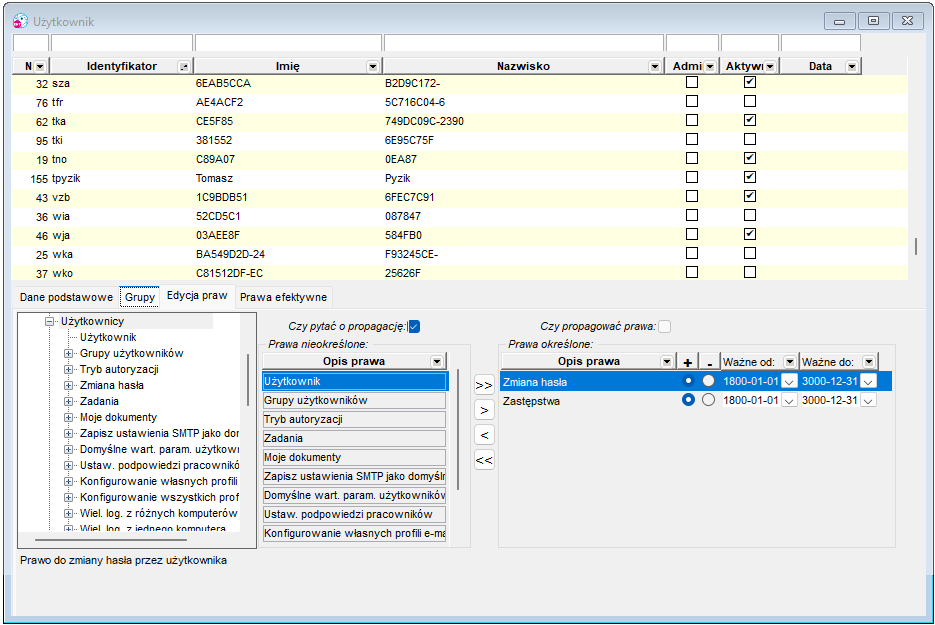This screenshot has height=625, width=935.
Task: Select user row tpyzik
Action: (x=459, y=178)
